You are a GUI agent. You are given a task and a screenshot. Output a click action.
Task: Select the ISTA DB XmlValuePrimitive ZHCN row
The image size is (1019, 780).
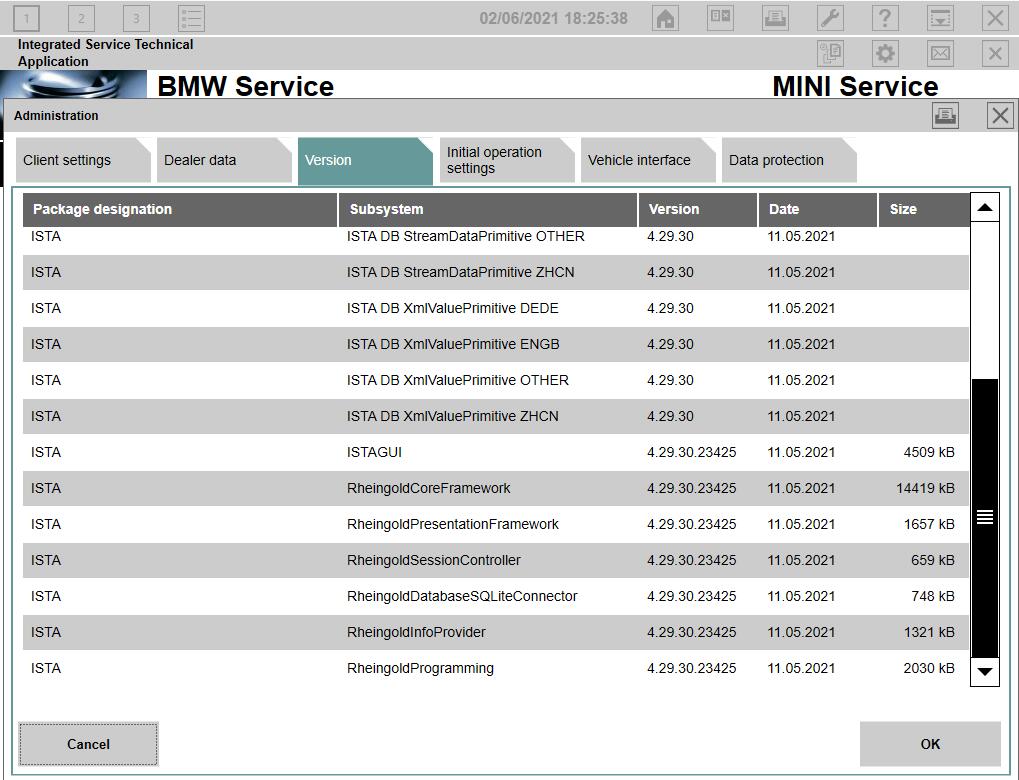496,417
